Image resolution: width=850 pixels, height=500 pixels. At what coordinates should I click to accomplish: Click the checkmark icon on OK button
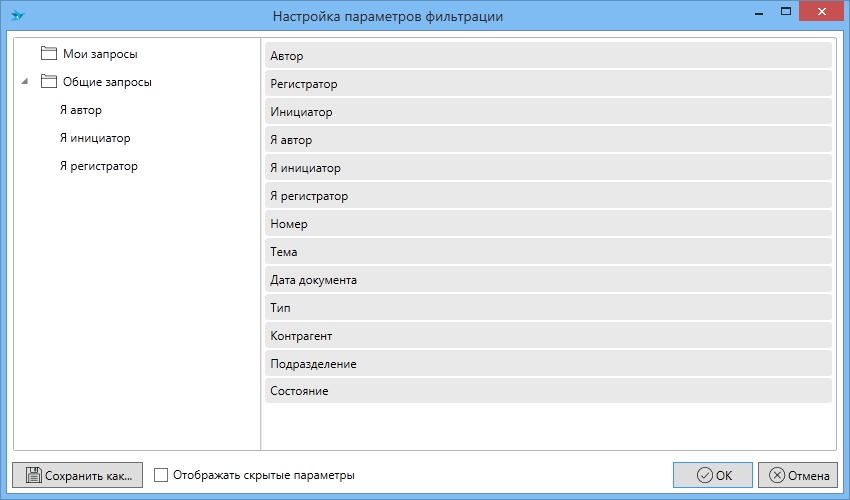coord(704,476)
